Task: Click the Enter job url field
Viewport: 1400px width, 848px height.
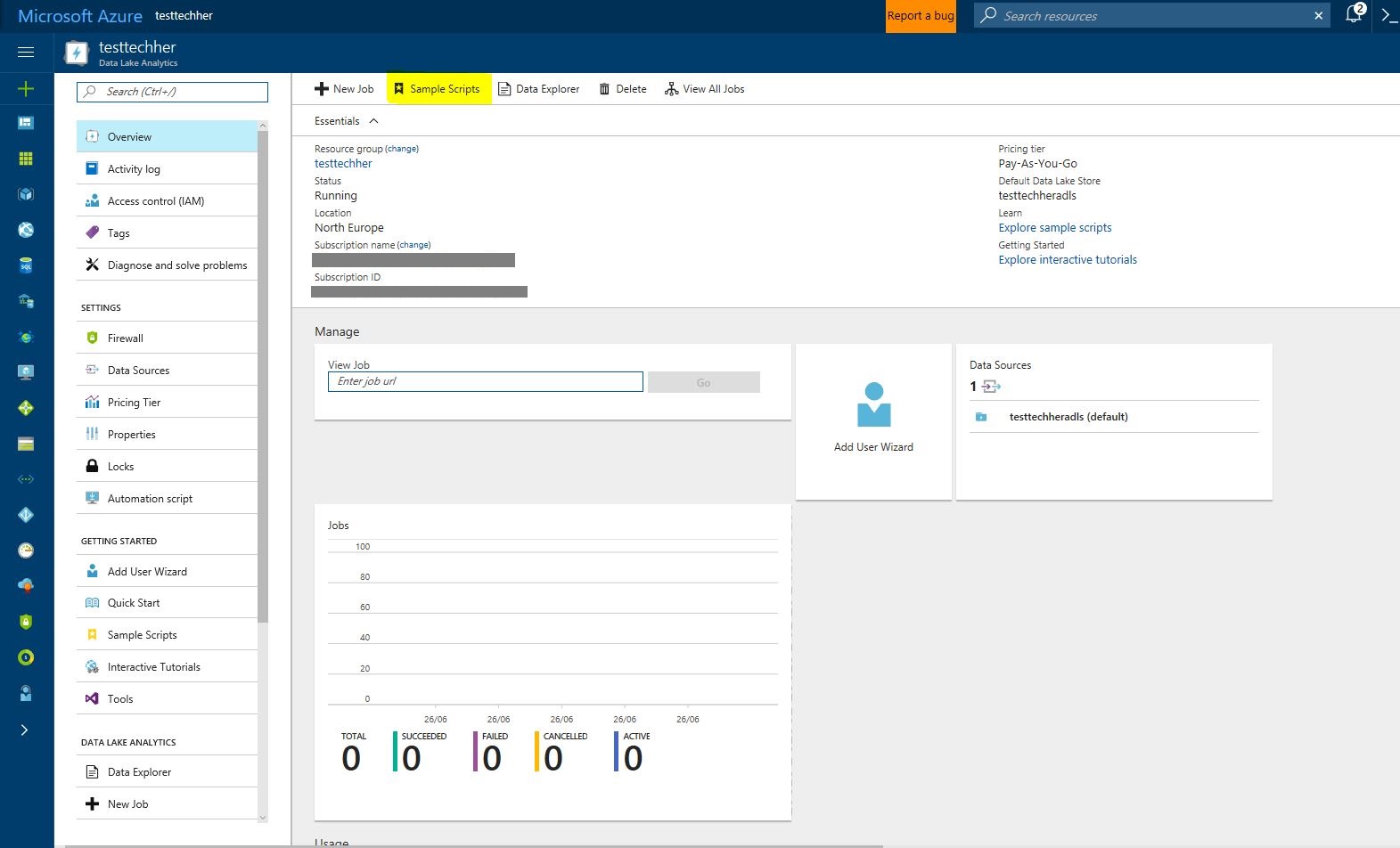Action: [486, 381]
